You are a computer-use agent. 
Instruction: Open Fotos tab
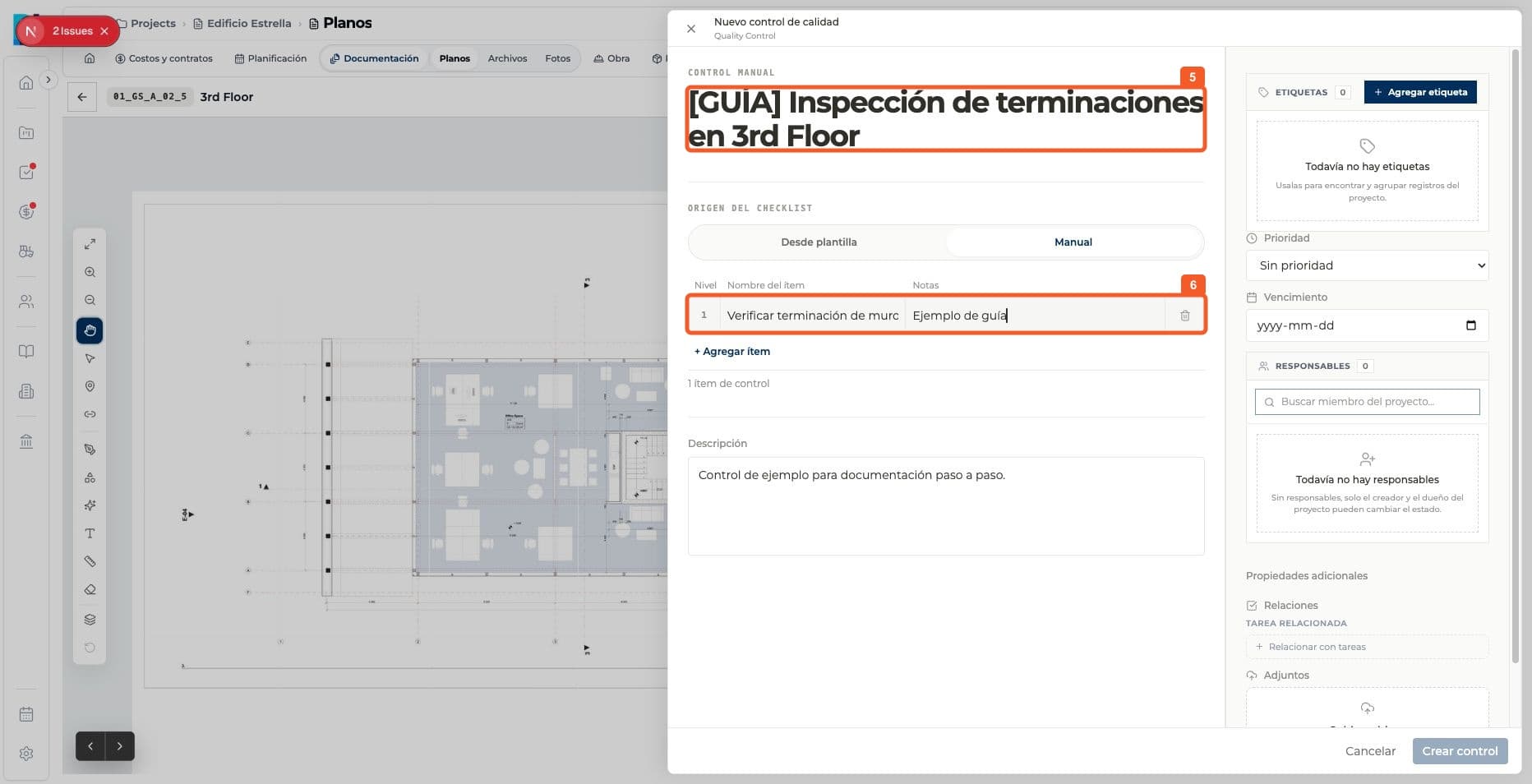pos(557,58)
